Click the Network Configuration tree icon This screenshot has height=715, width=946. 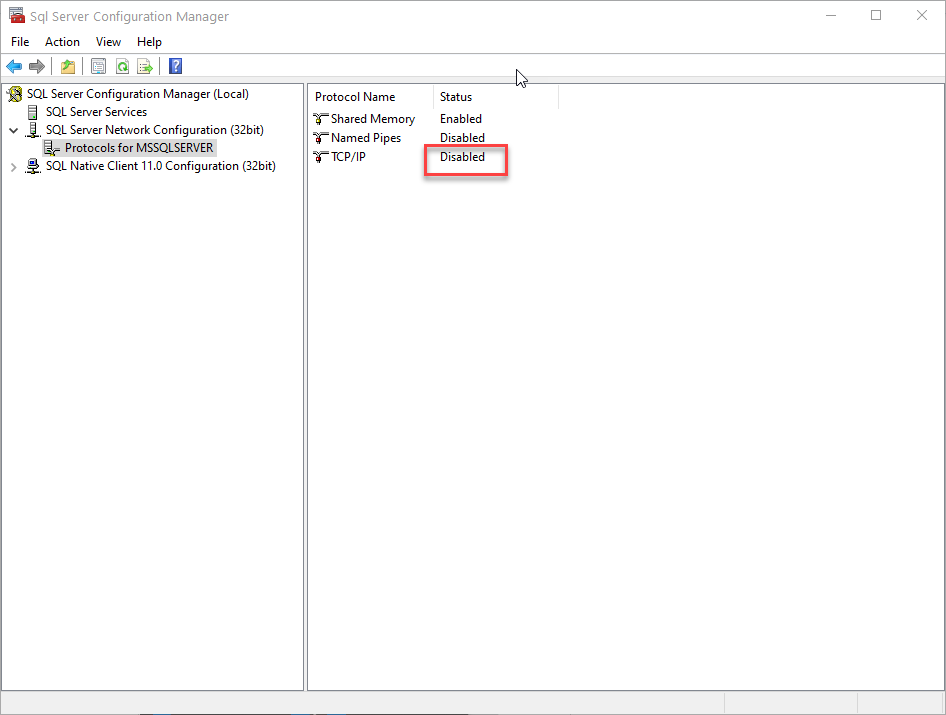pos(33,130)
